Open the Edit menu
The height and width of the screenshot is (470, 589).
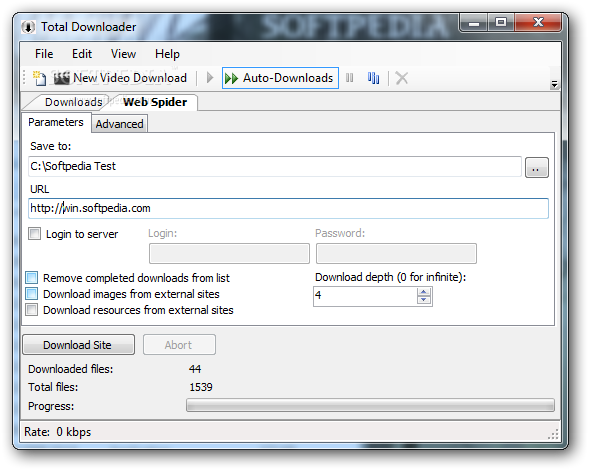point(82,54)
